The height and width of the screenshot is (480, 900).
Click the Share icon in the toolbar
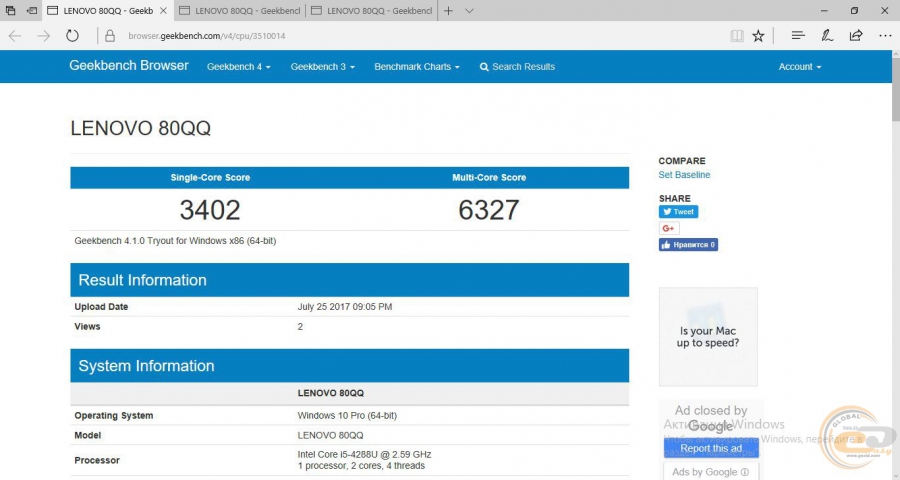pos(856,36)
